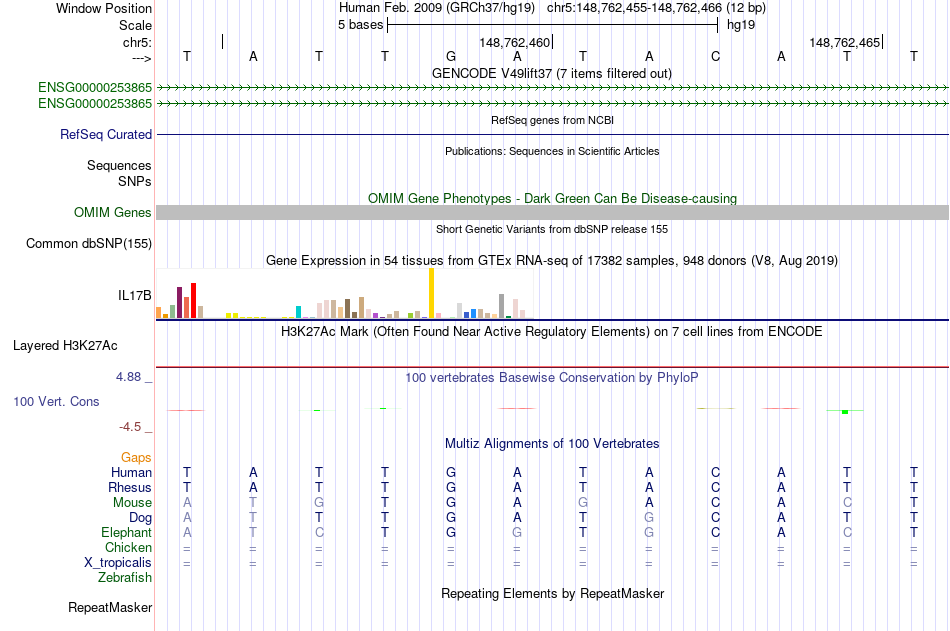The image size is (950, 631).
Task: Select the Mouse species label
Action: [132, 502]
